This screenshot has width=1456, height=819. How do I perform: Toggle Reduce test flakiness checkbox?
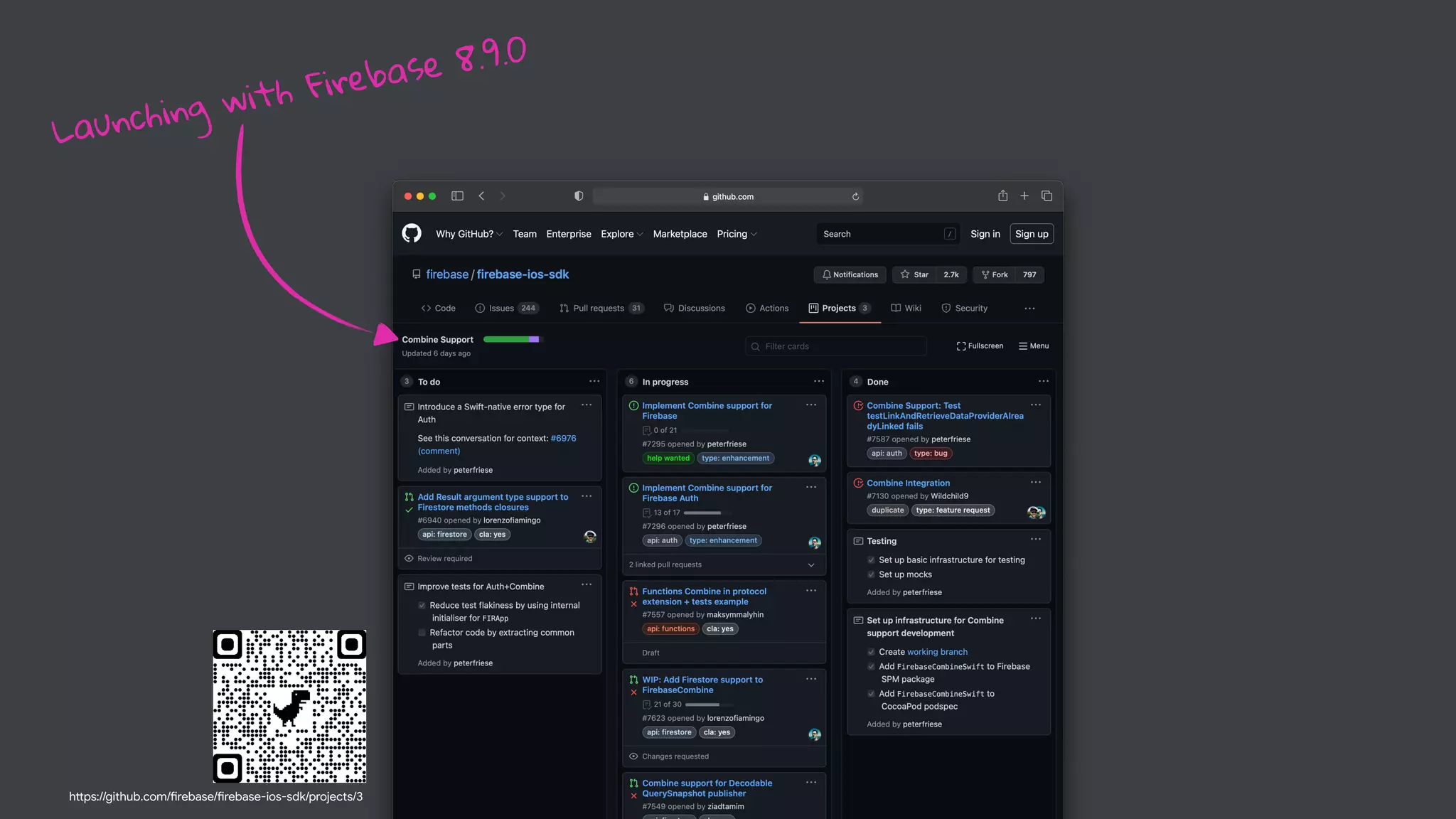coord(422,606)
